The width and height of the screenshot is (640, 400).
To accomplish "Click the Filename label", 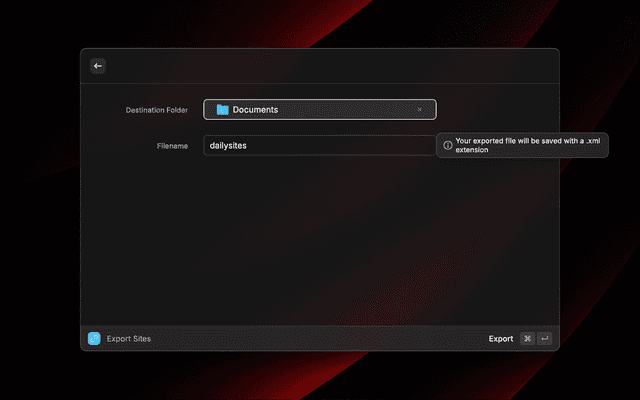I will pyautogui.click(x=172, y=146).
